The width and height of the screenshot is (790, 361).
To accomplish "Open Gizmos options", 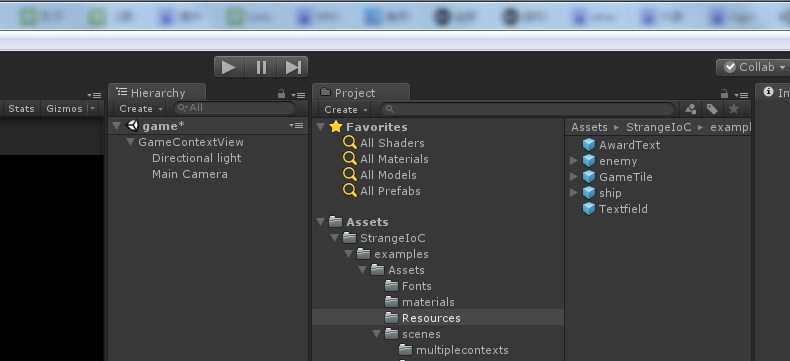I will point(64,108).
